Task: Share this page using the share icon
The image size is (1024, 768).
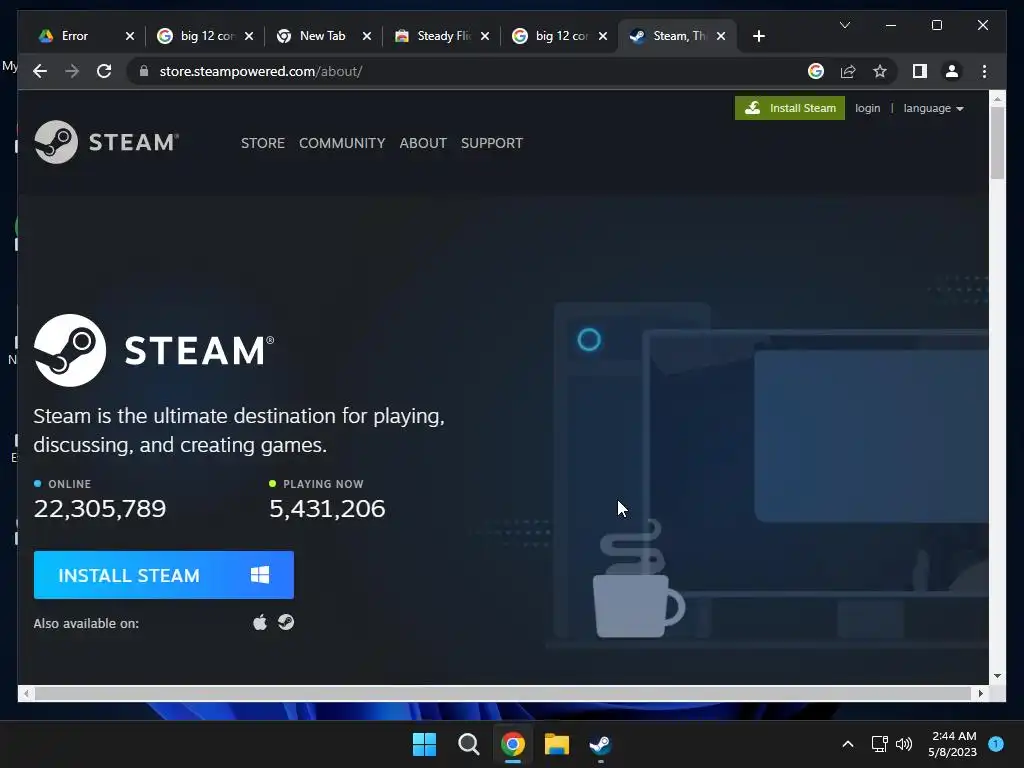Action: (848, 71)
